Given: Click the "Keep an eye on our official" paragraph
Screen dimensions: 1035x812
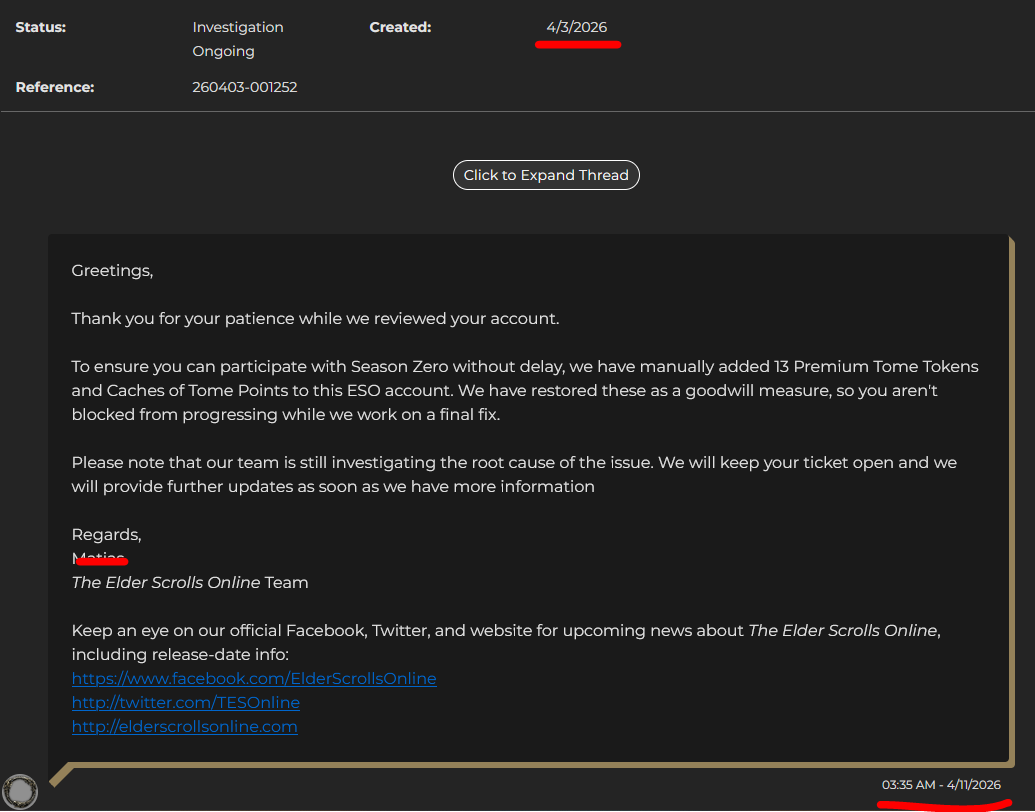Looking at the screenshot, I should (506, 642).
